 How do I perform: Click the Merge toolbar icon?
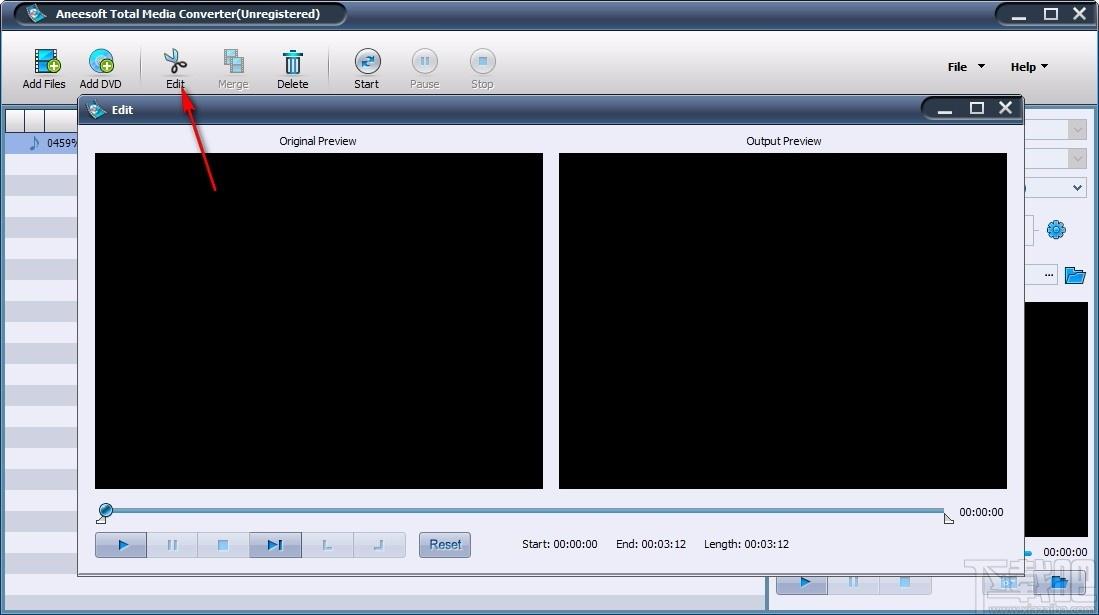tap(233, 62)
